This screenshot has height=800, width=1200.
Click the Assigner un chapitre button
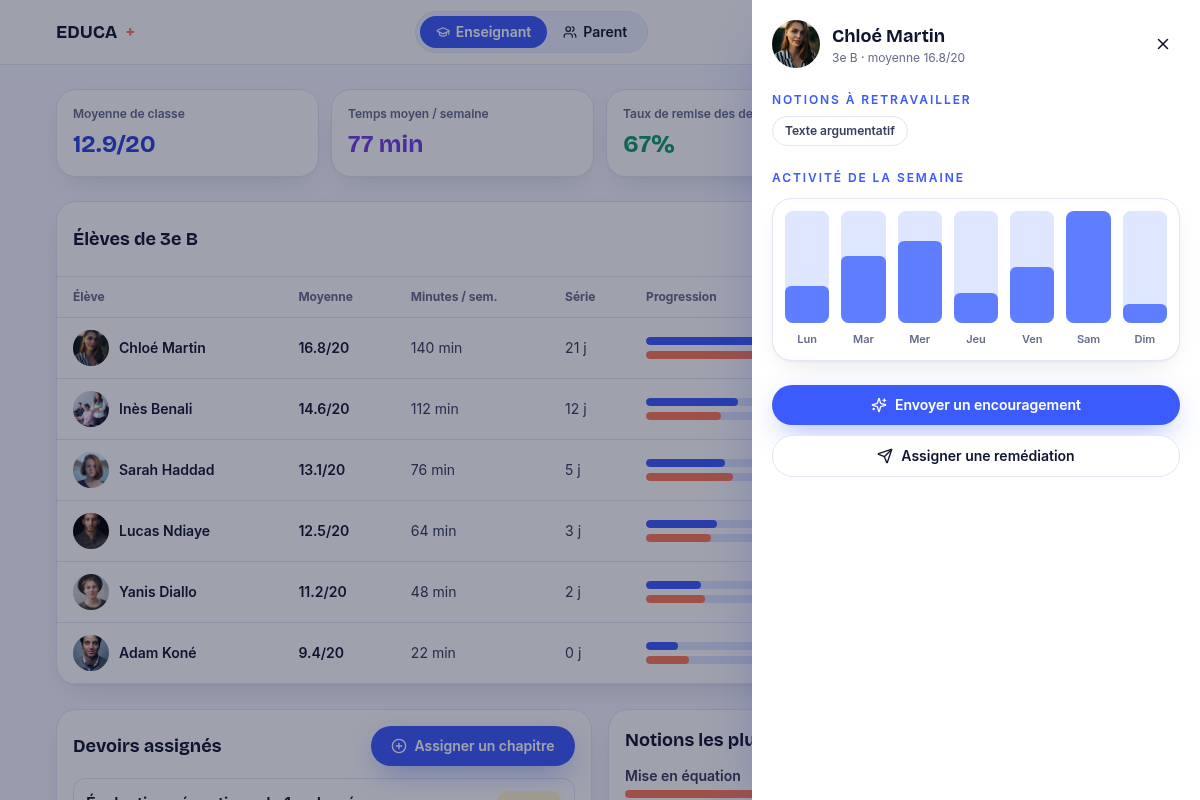[473, 746]
